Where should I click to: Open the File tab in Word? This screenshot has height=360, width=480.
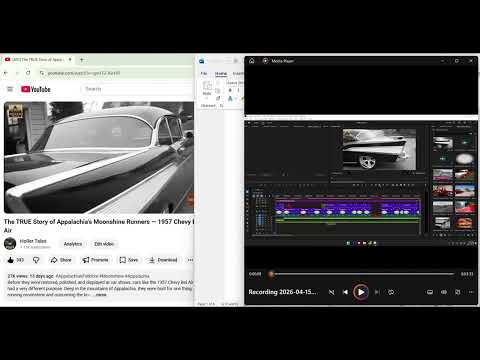point(204,73)
